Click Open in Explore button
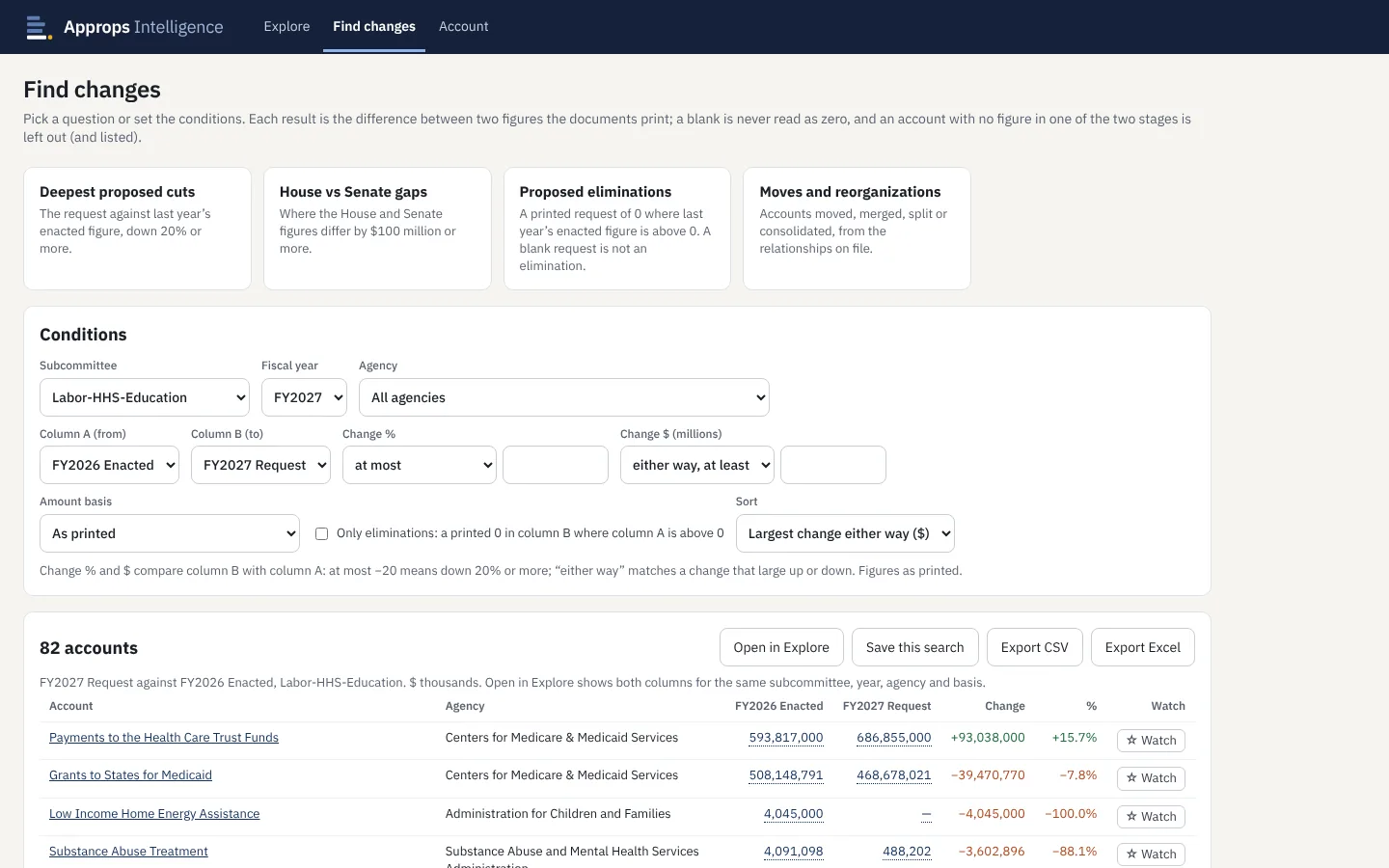 [781, 647]
